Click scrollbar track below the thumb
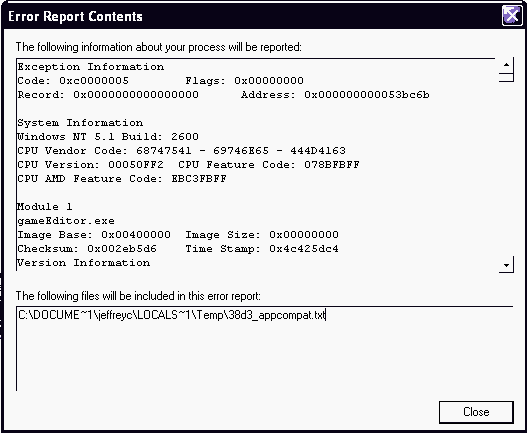The image size is (527, 433). tap(506, 168)
